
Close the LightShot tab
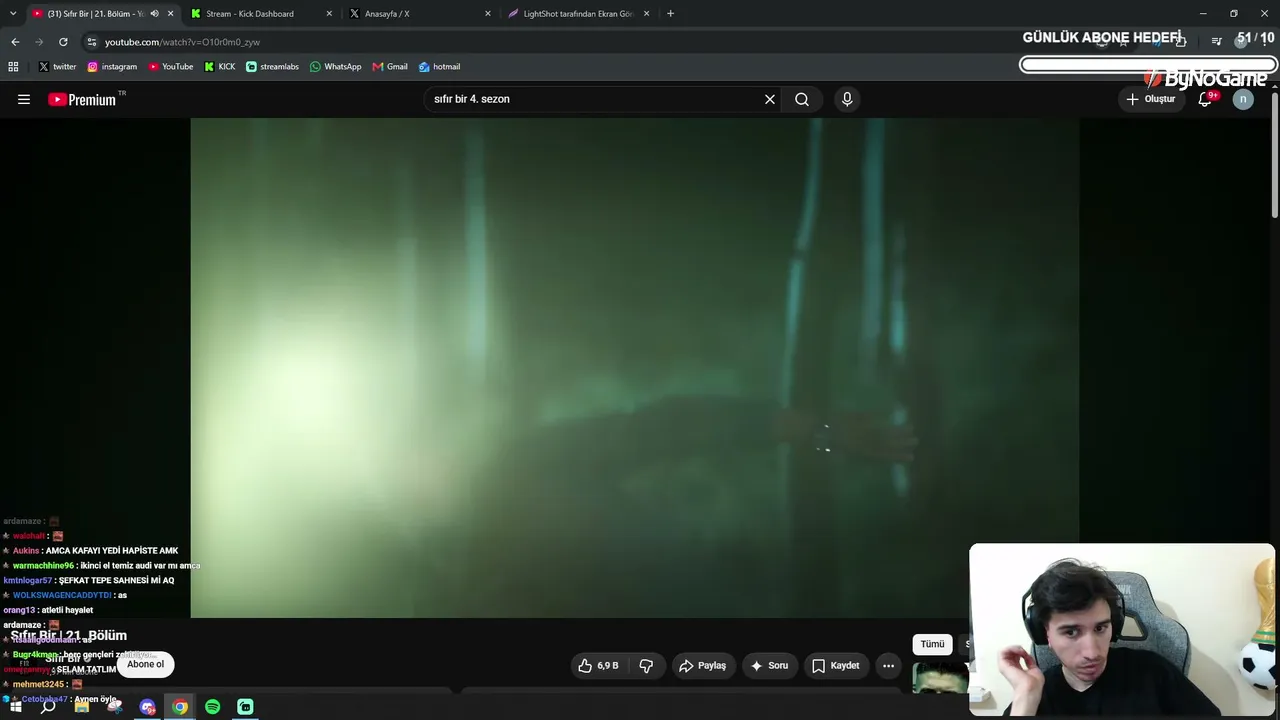647,14
